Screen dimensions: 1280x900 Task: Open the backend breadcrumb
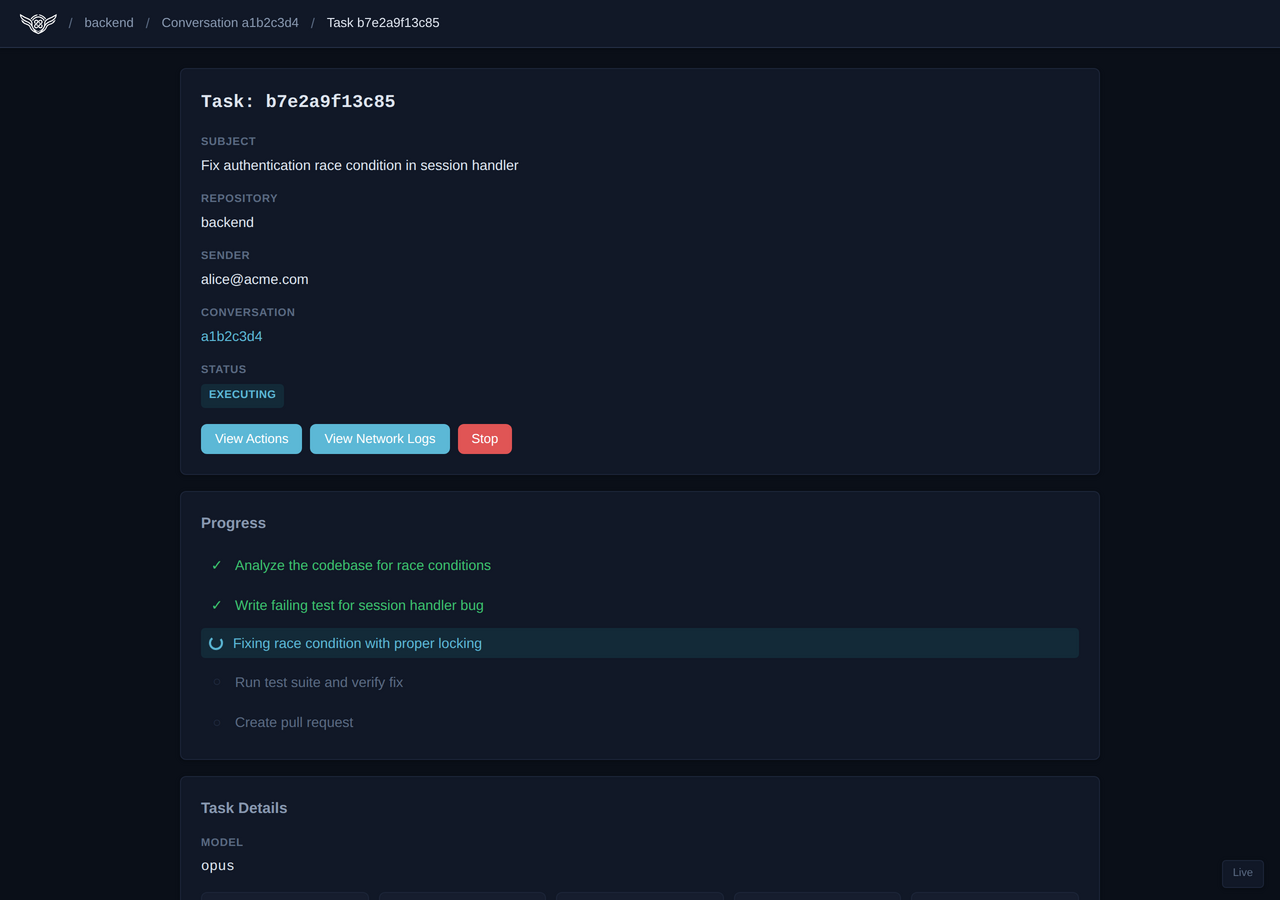(109, 23)
